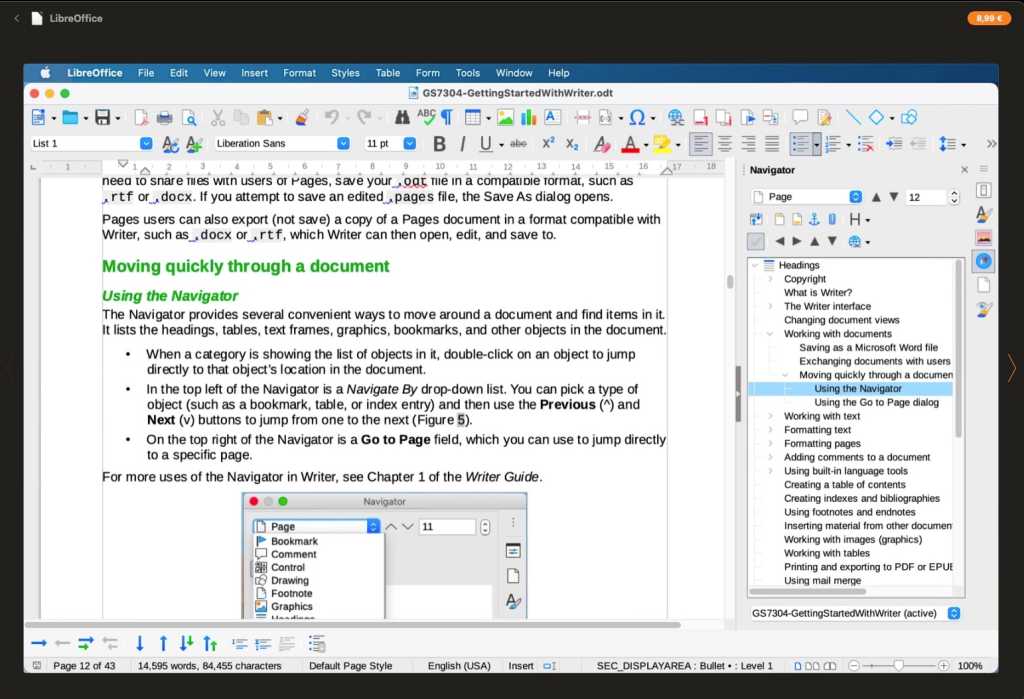
Task: Click the anchor icon in Navigator
Action: click(x=814, y=219)
